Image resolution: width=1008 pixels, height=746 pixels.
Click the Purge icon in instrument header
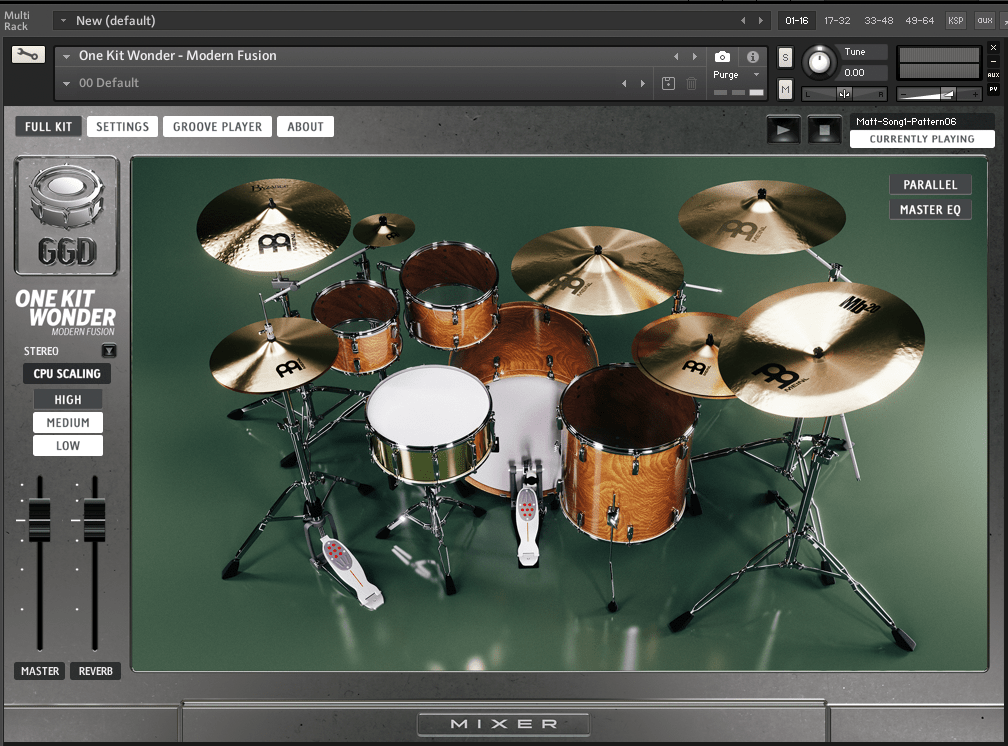point(726,75)
